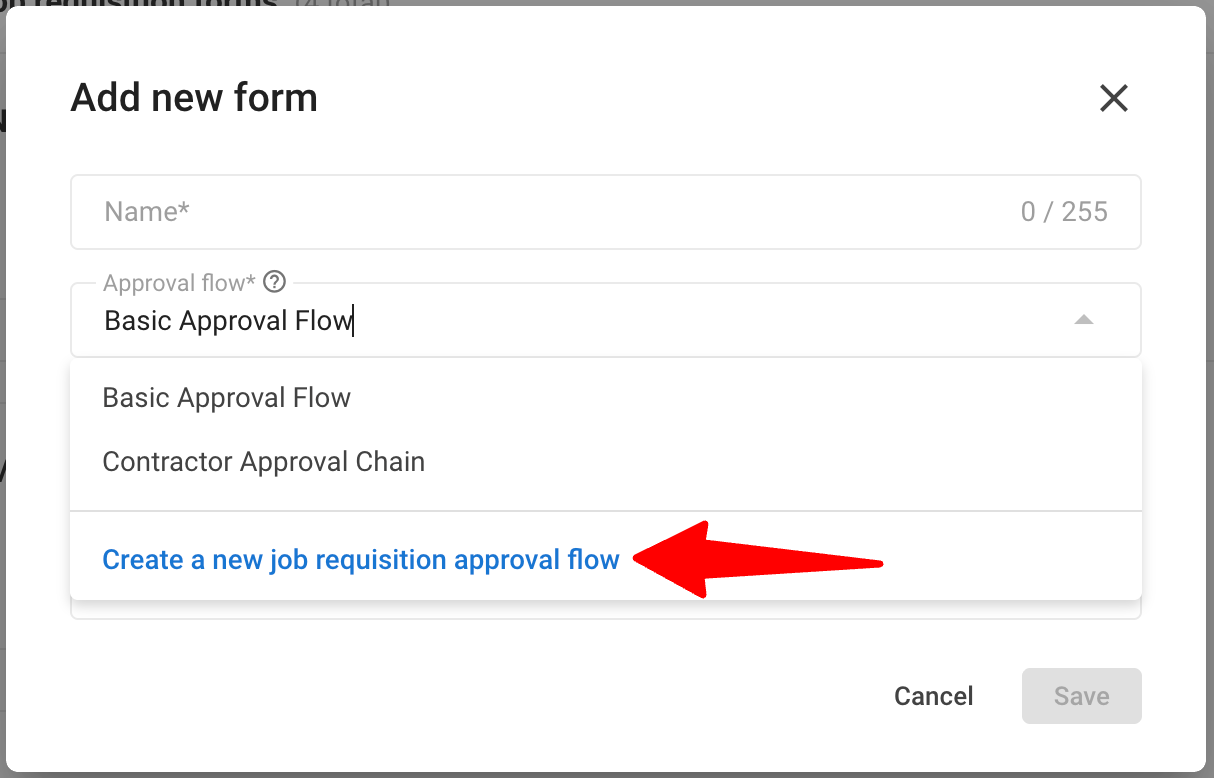This screenshot has width=1214, height=778.
Task: Click the 0 / 255 character counter
Action: coord(1064,212)
